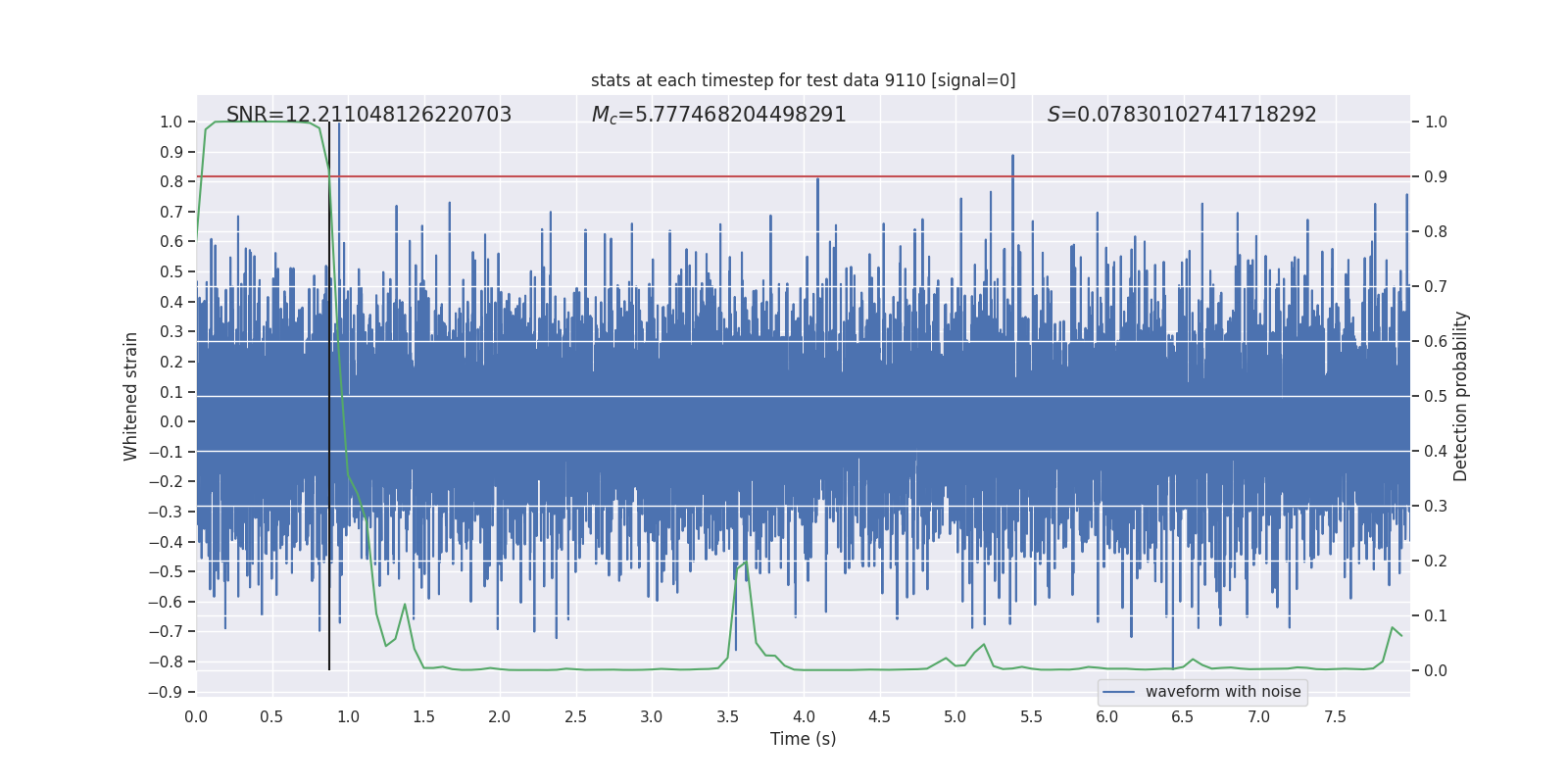Click the "5.5" time axis tick label
The width and height of the screenshot is (1568, 784).
1031,716
